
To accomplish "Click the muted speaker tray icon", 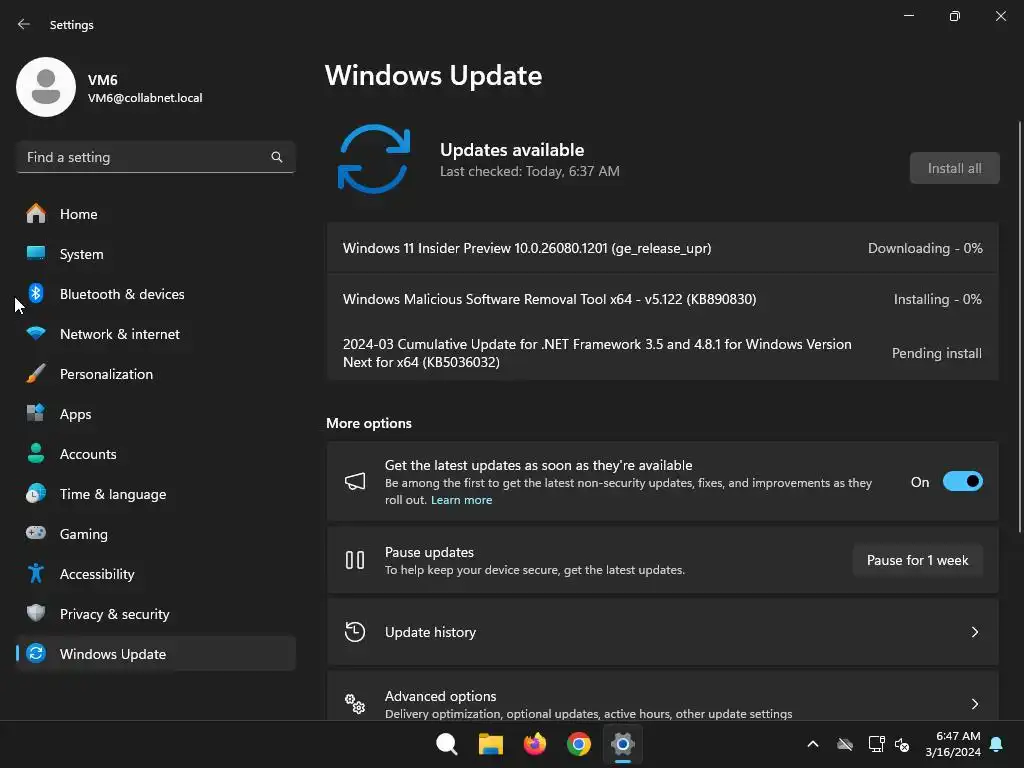I will tap(902, 744).
